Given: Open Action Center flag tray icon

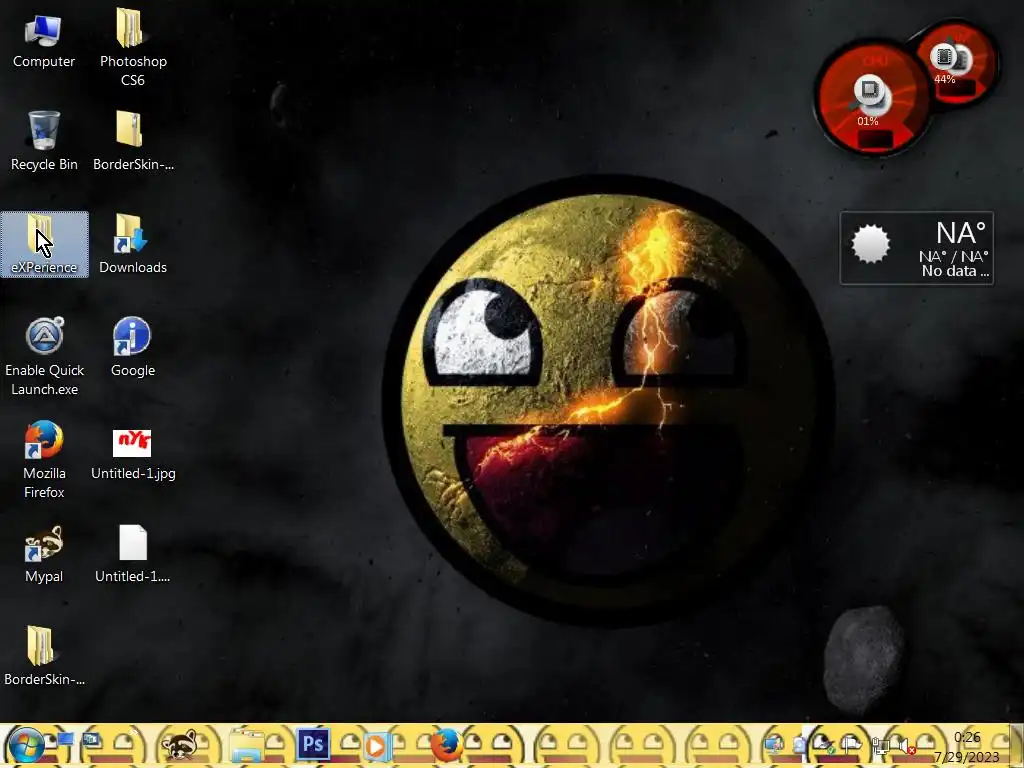Looking at the screenshot, I should (852, 744).
